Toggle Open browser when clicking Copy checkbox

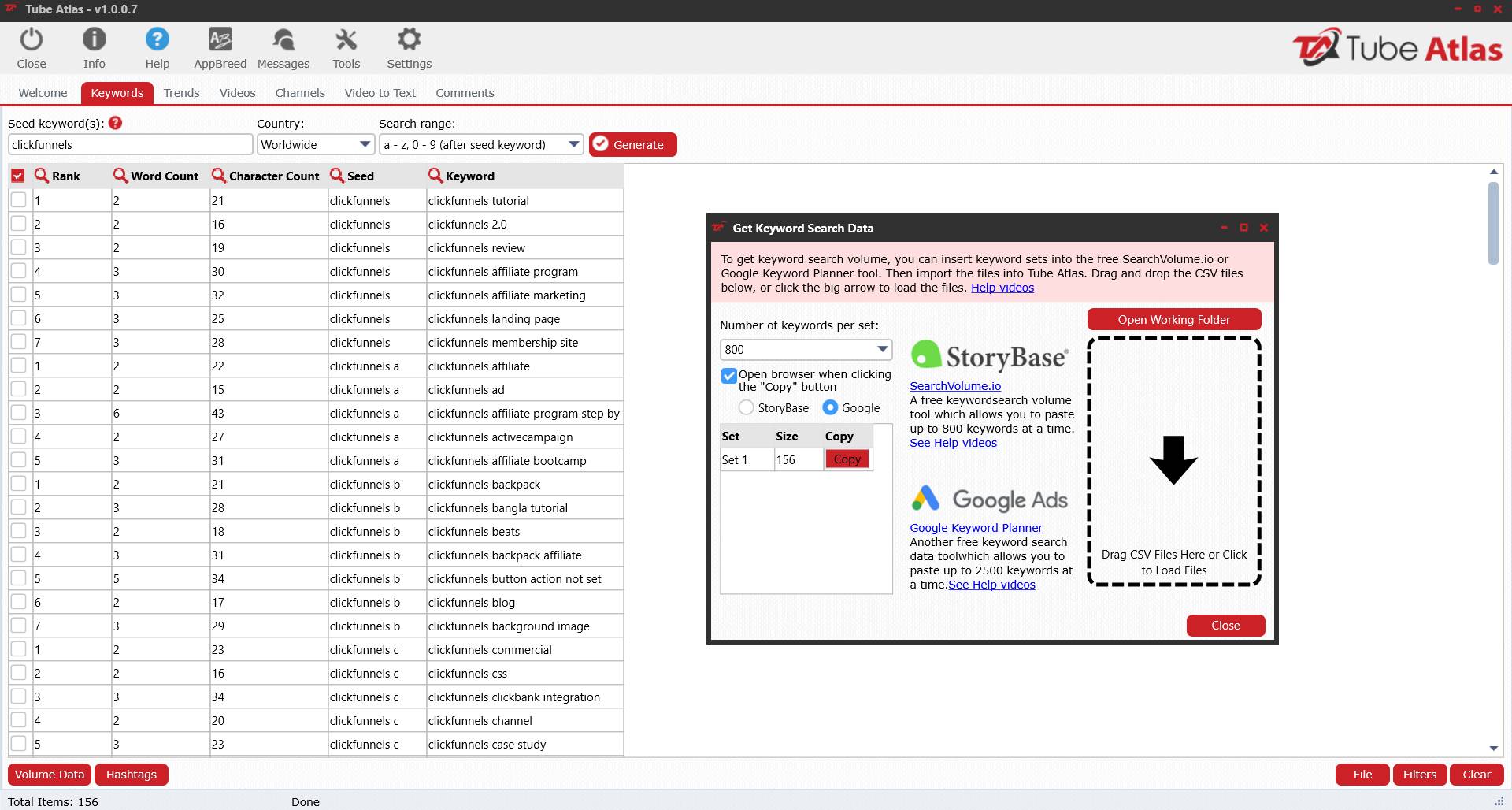[729, 376]
